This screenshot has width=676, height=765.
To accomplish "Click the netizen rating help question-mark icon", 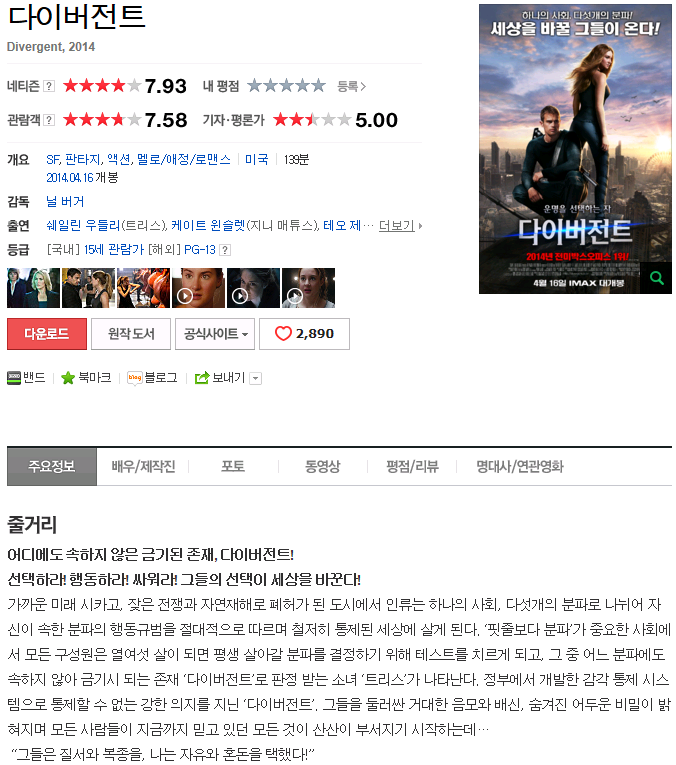I will tap(49, 86).
